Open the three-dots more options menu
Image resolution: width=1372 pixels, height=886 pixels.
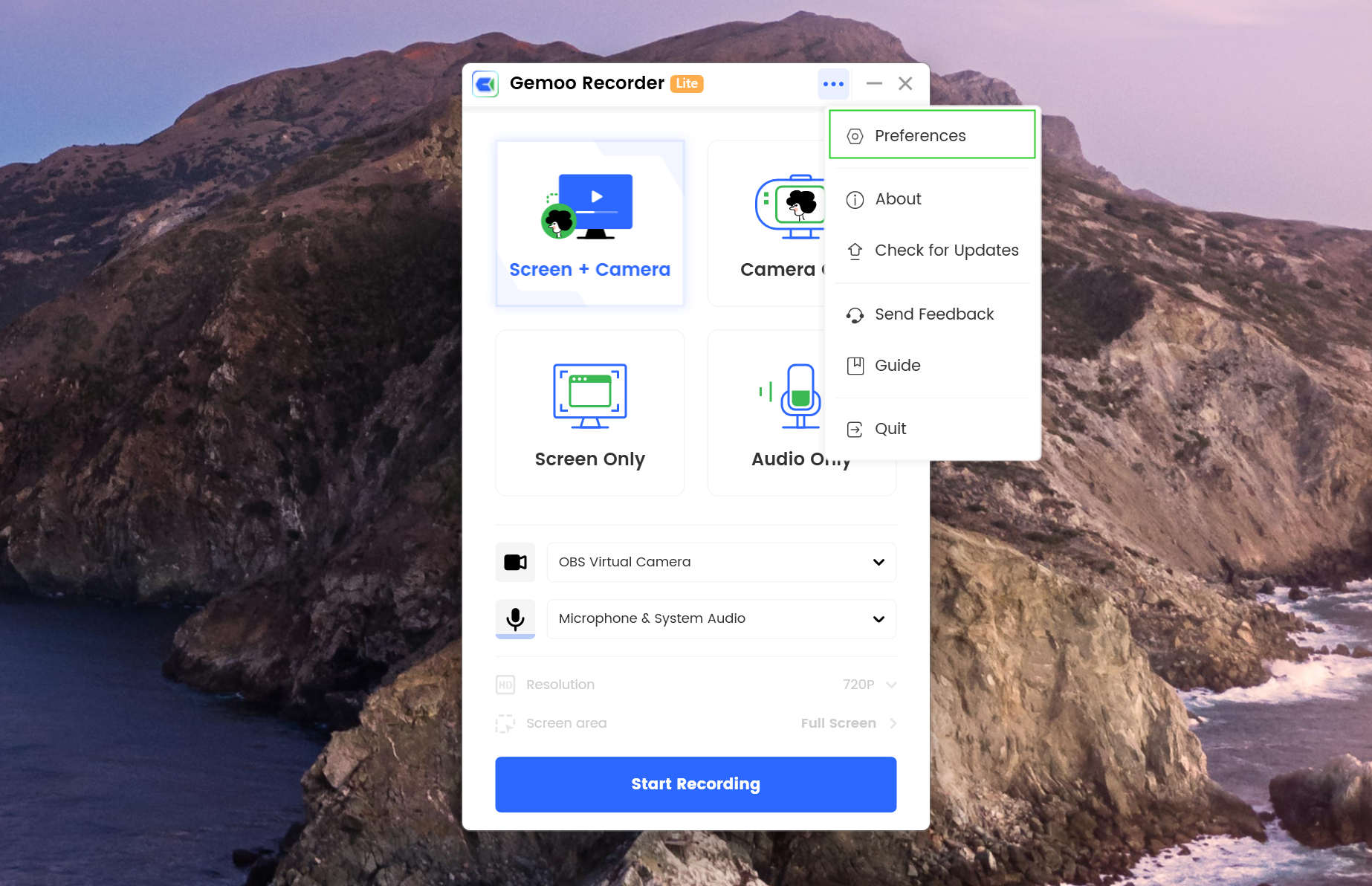[833, 84]
